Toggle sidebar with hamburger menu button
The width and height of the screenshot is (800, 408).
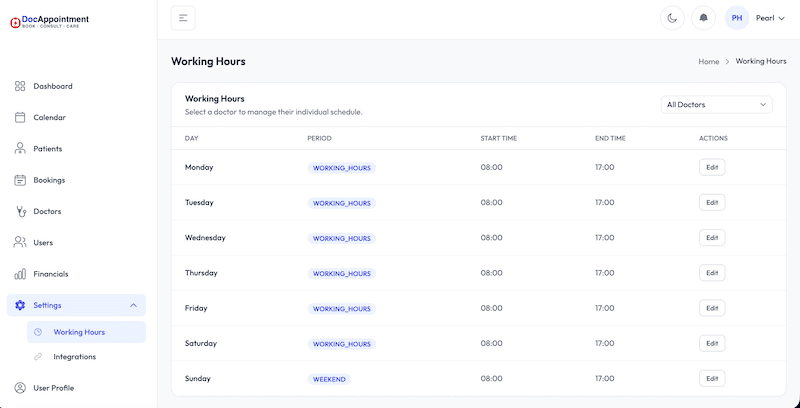click(183, 18)
